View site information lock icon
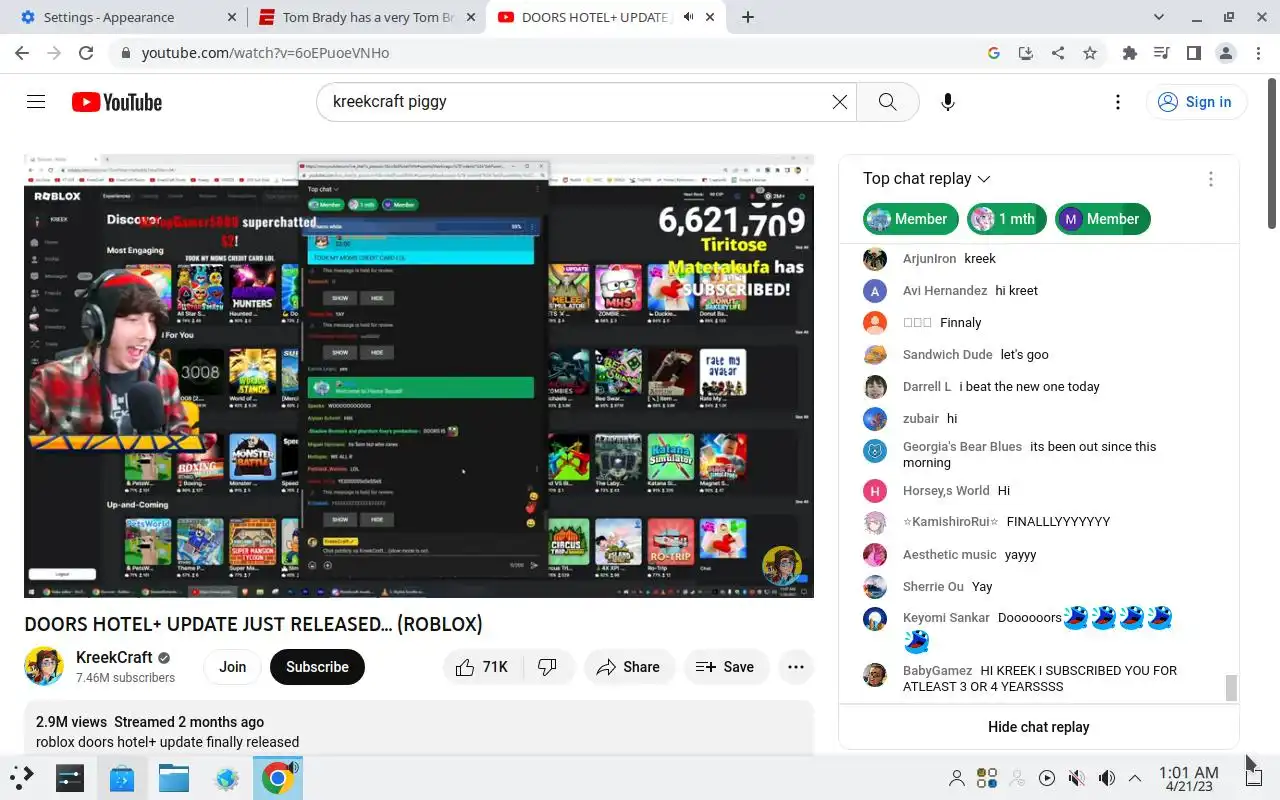This screenshot has width=1280, height=800. (125, 53)
